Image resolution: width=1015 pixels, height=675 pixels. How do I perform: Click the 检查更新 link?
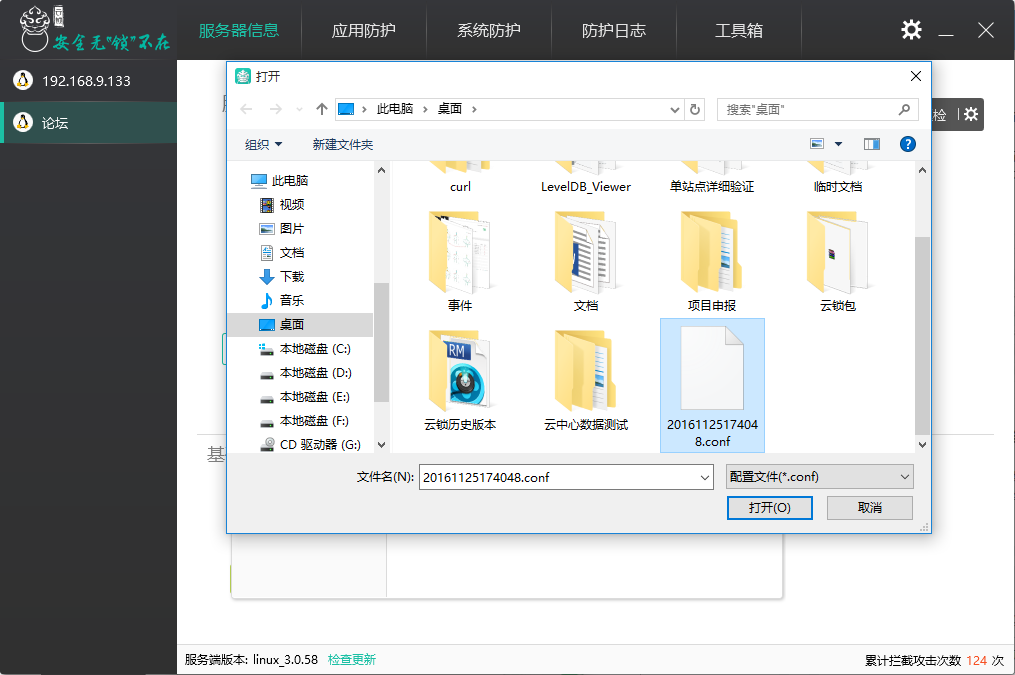tap(351, 659)
